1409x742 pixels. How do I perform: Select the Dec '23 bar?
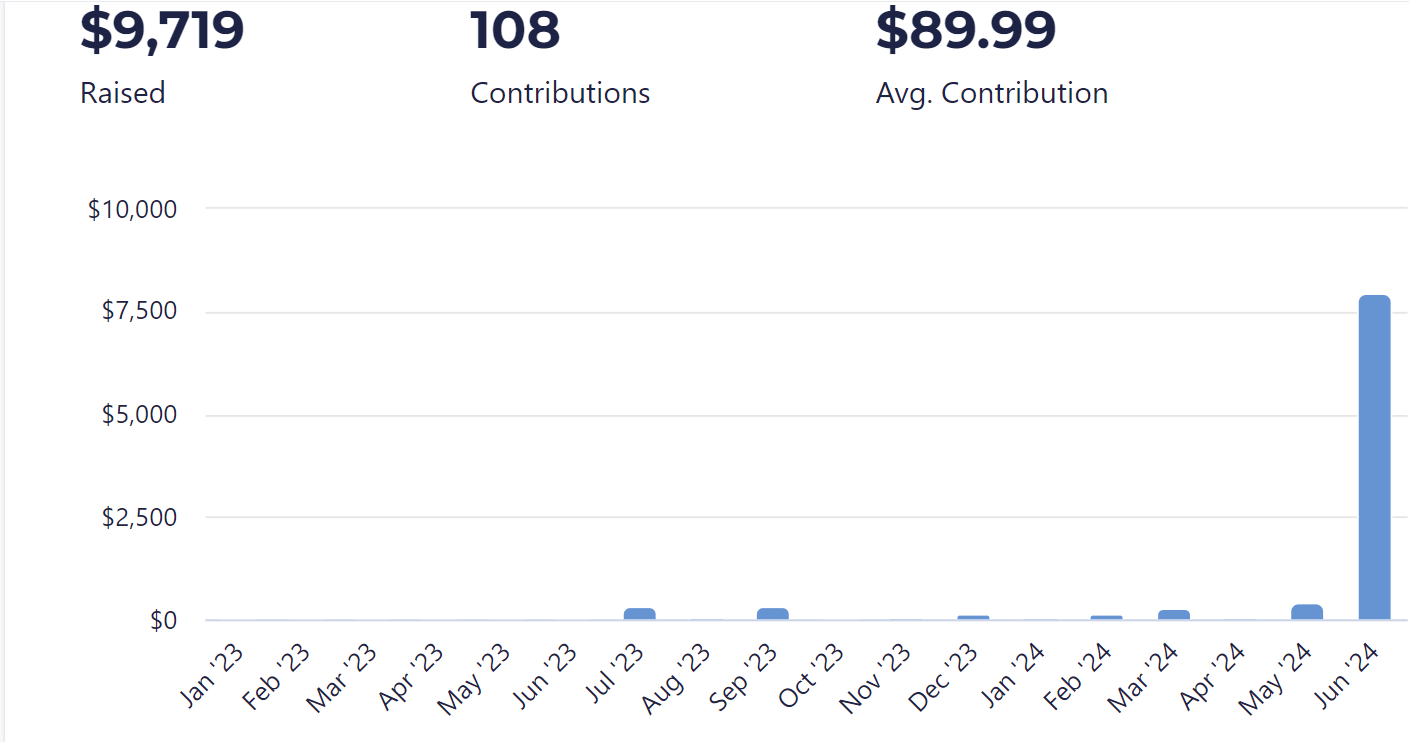point(973,617)
